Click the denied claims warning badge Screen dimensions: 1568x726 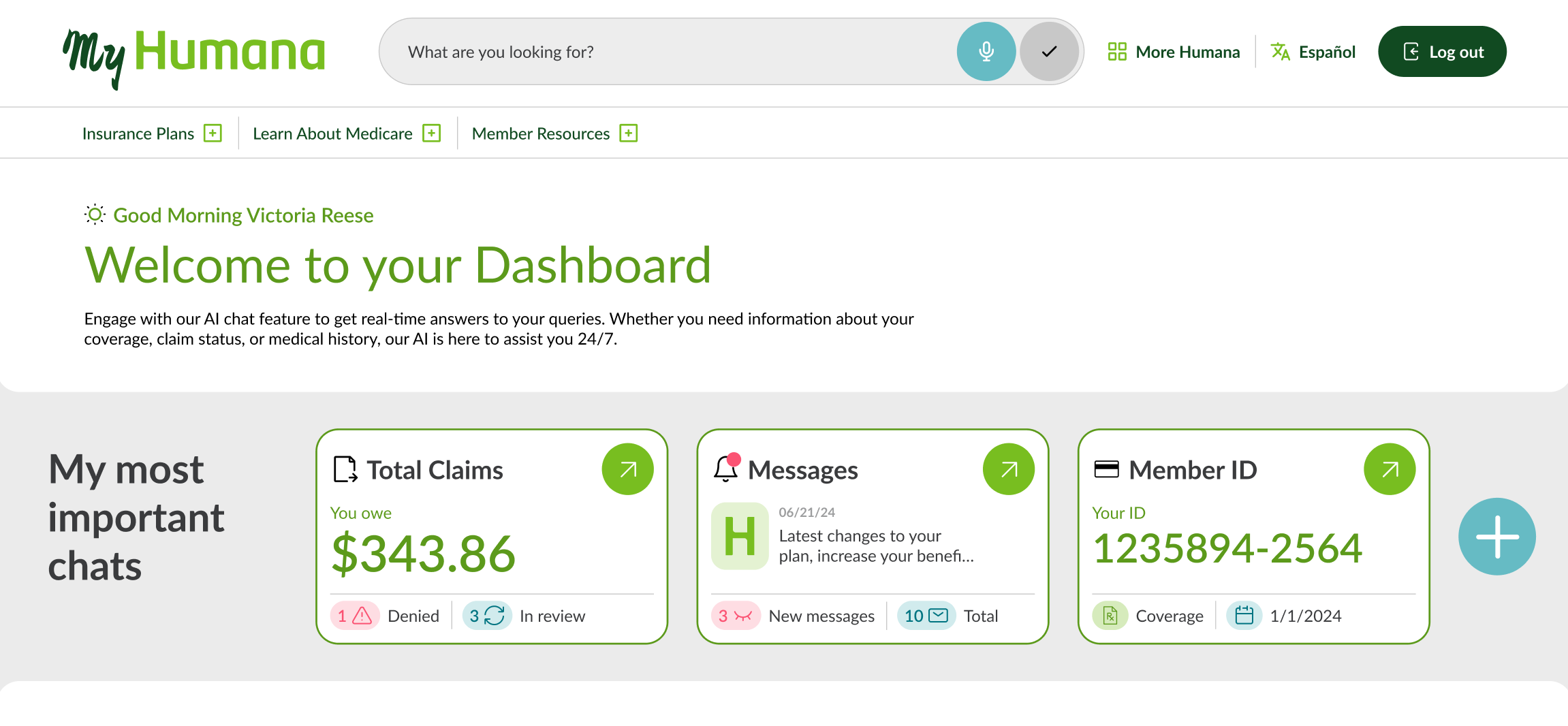click(x=355, y=616)
